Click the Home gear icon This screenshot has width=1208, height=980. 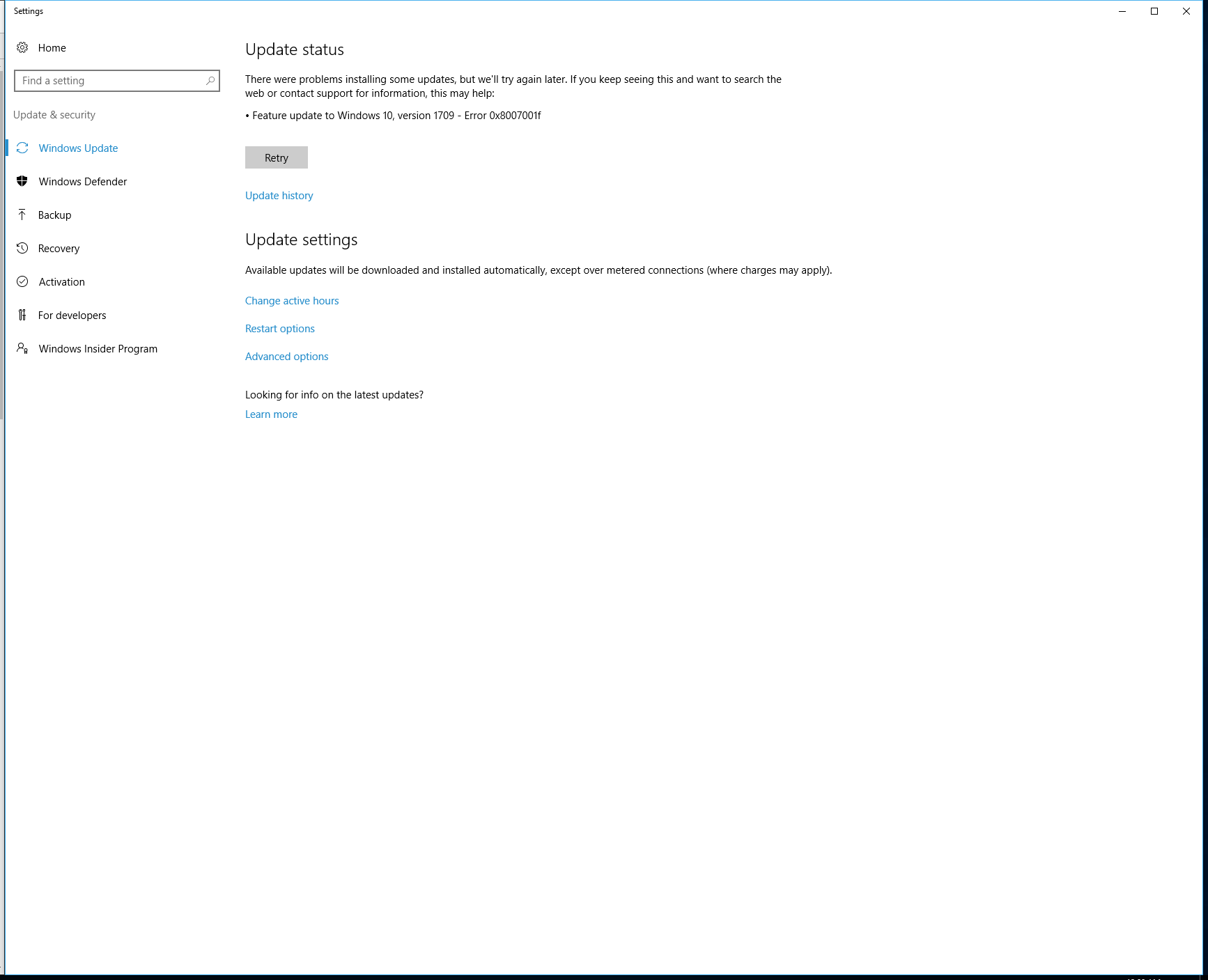22,47
